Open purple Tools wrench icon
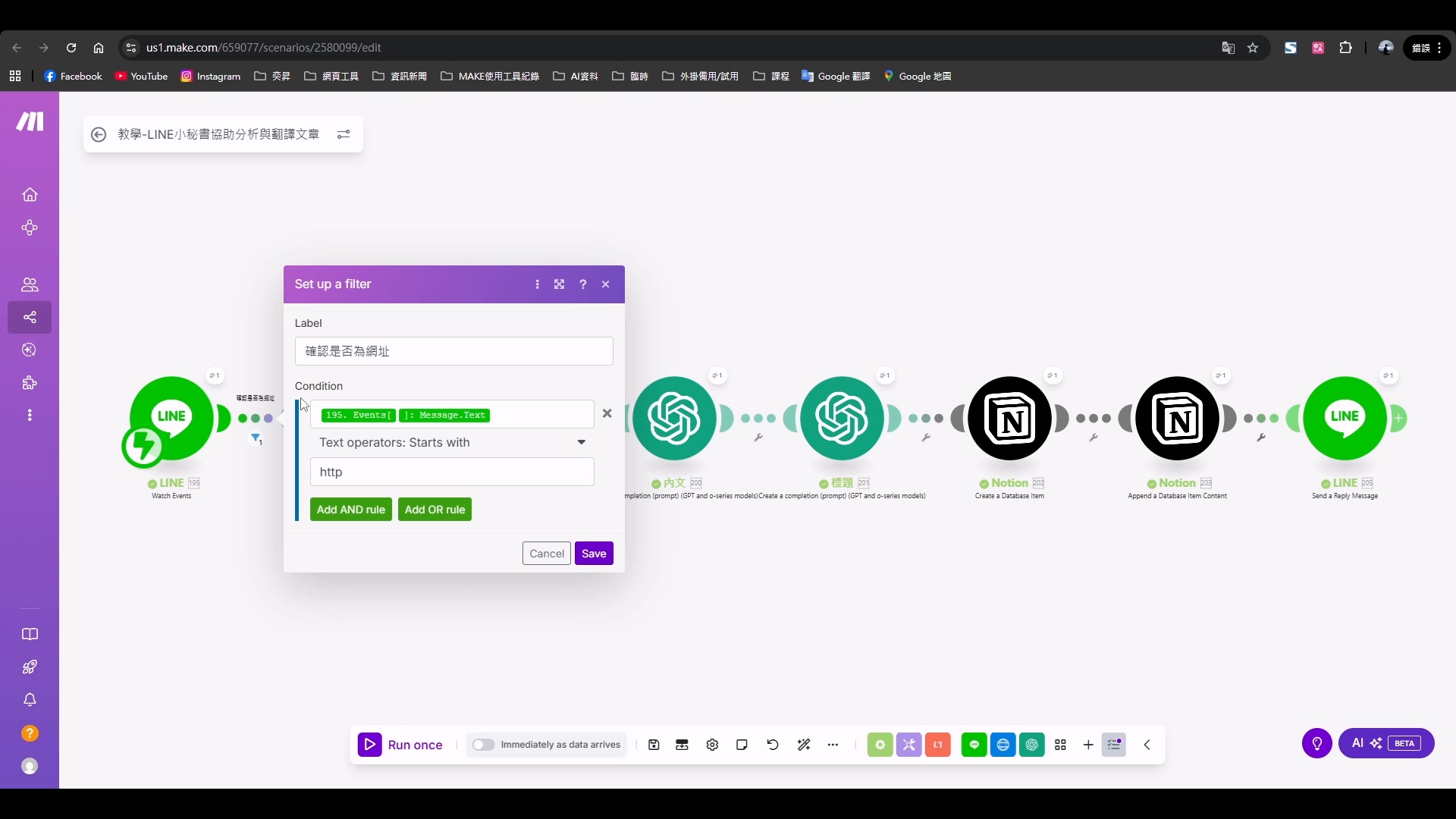1456x819 pixels. [x=908, y=745]
